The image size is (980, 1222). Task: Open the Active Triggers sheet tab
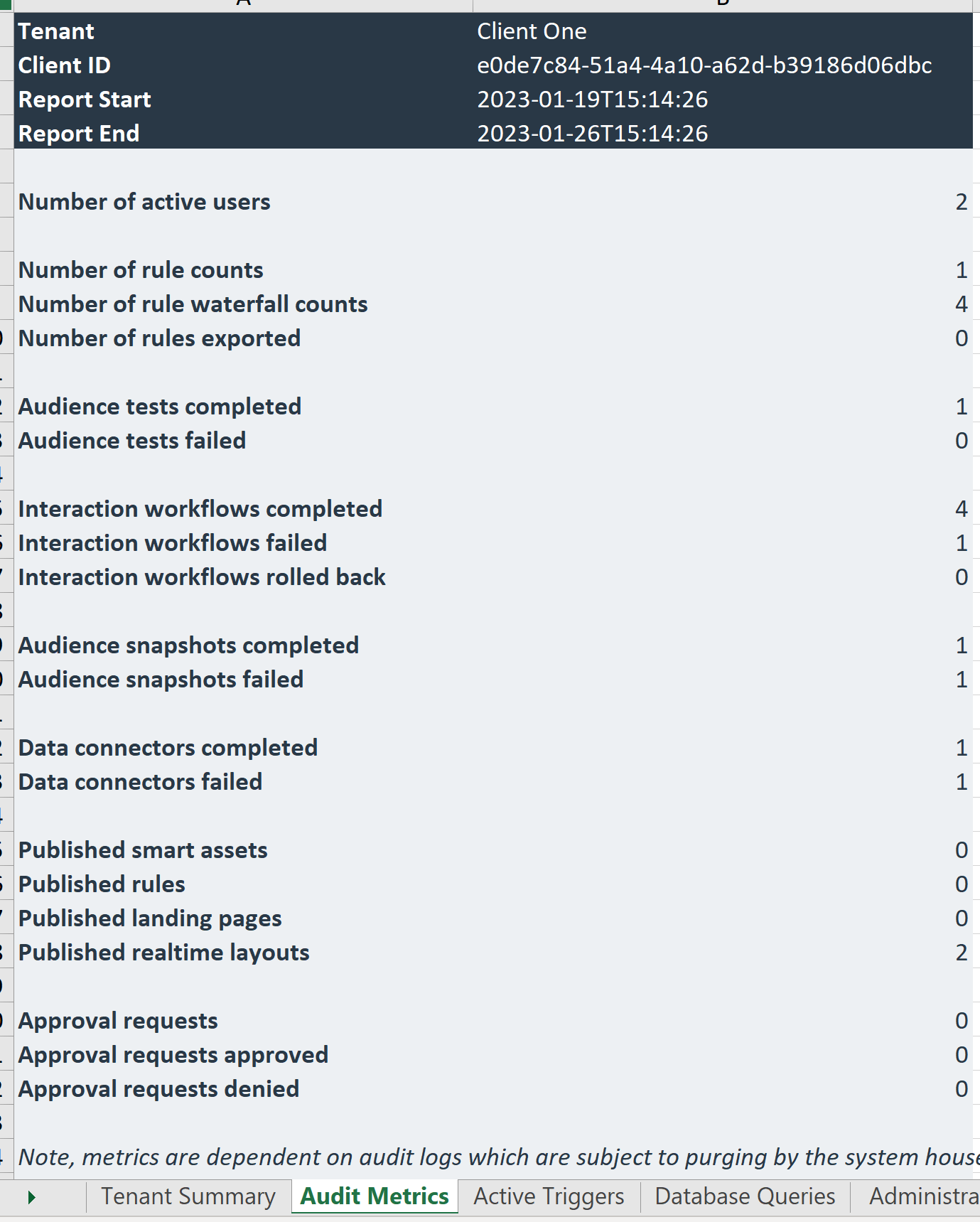point(549,1197)
